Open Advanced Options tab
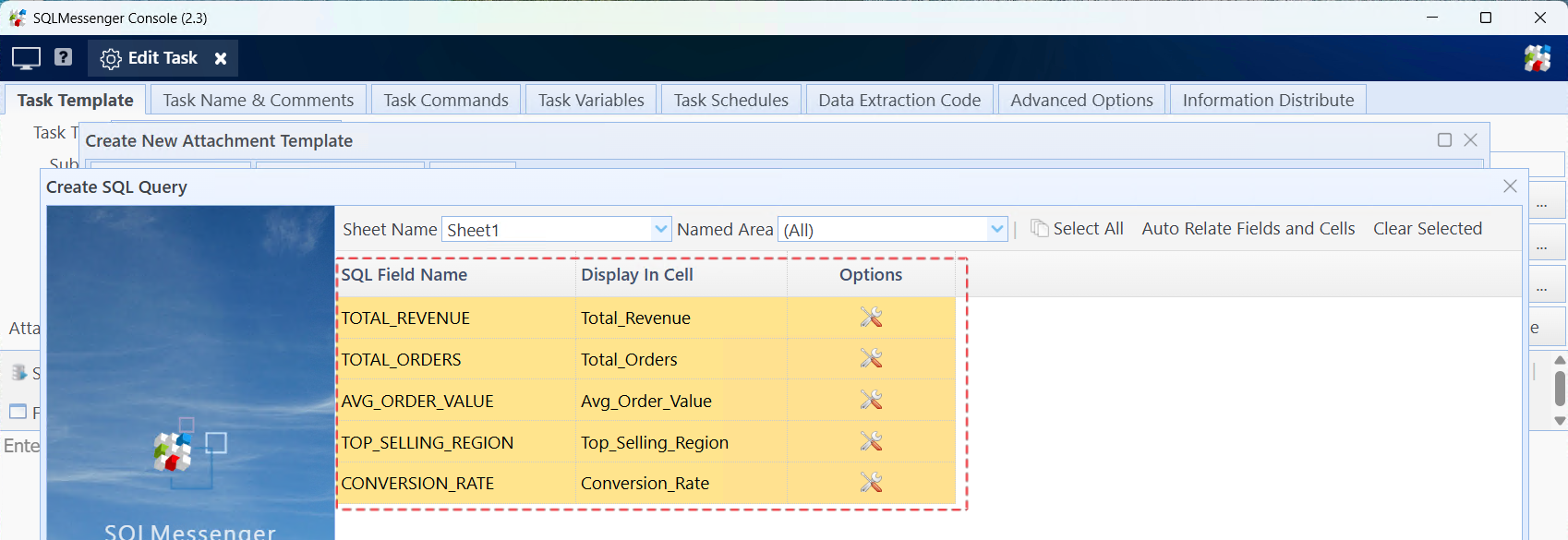Screen dimensions: 1568x540 pos(1081,100)
